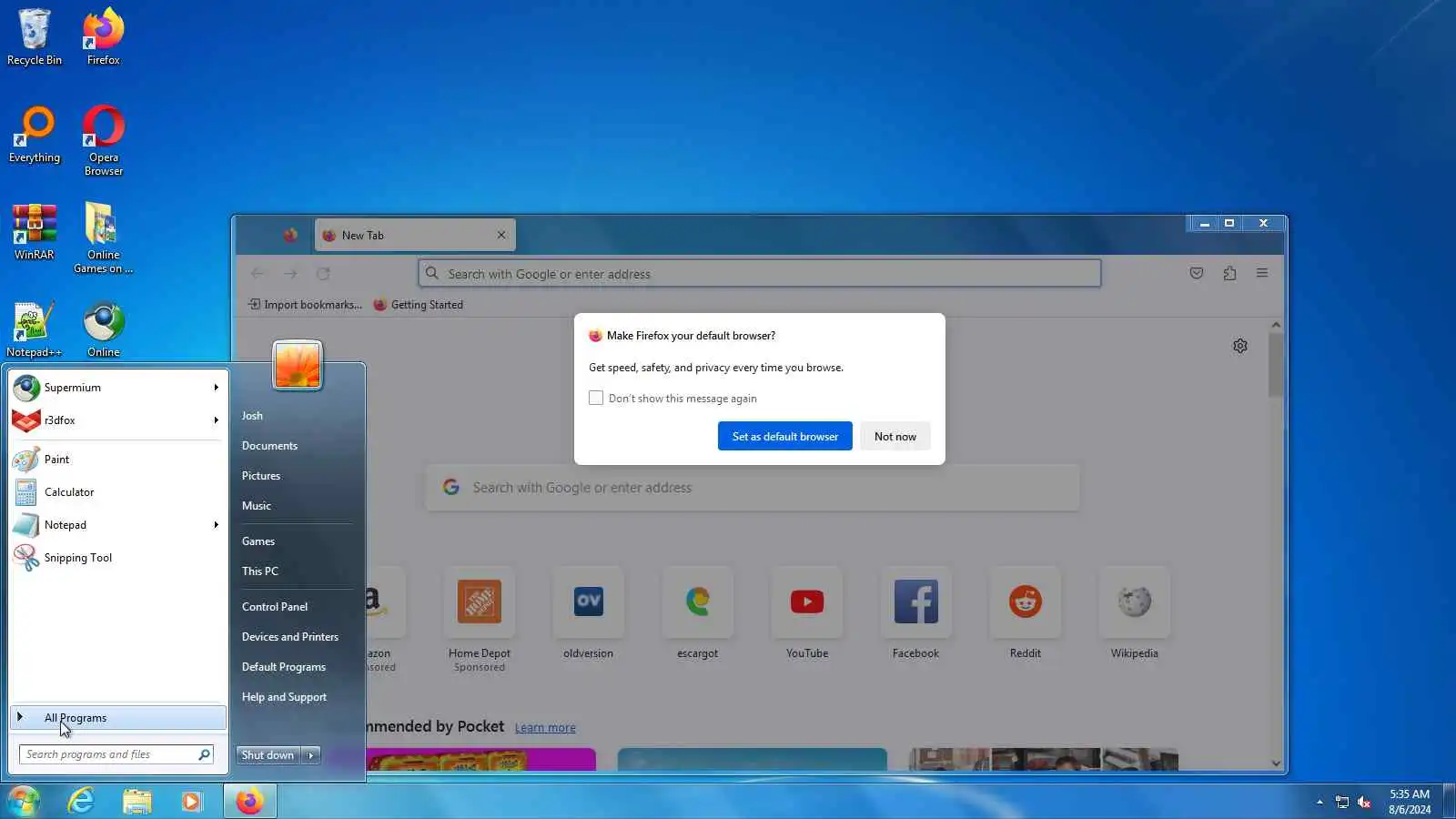Expand All Programs list
Image resolution: width=1456 pixels, height=819 pixels.
click(x=118, y=718)
